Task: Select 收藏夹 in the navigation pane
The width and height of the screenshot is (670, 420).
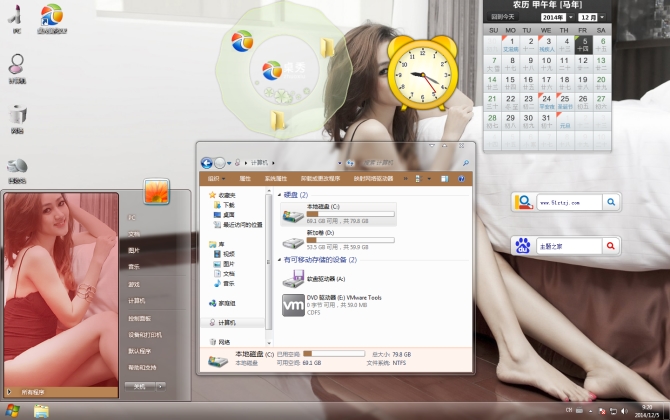Action: (227, 195)
